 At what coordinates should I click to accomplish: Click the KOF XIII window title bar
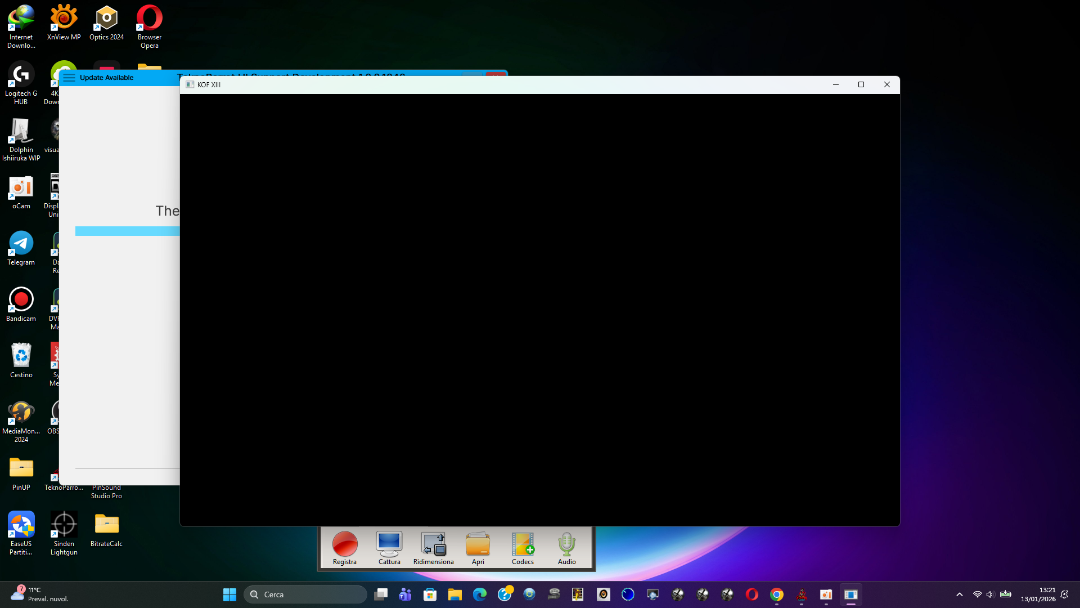coord(500,85)
